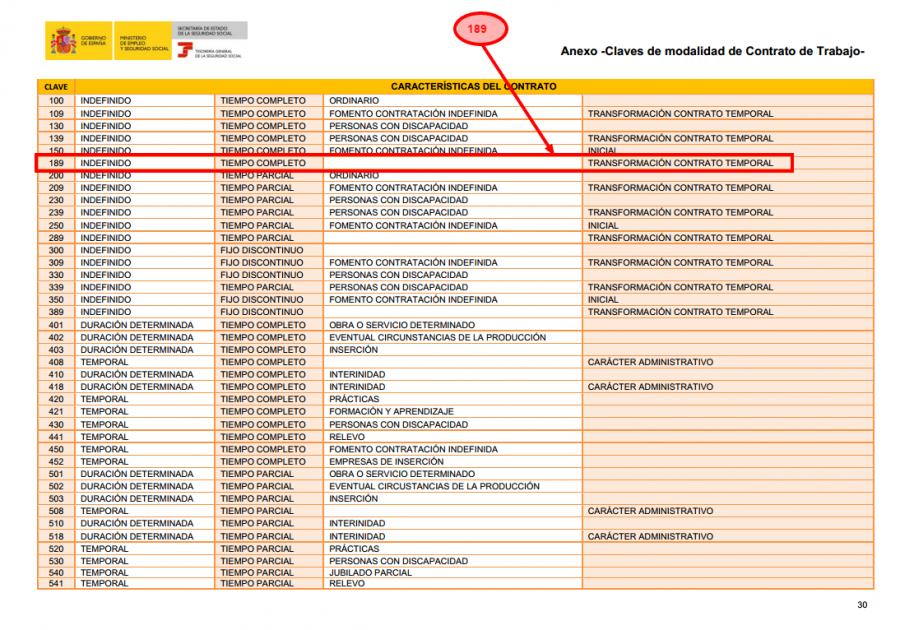The image size is (900, 630).
Task: Click page number 30
Action: point(862,605)
